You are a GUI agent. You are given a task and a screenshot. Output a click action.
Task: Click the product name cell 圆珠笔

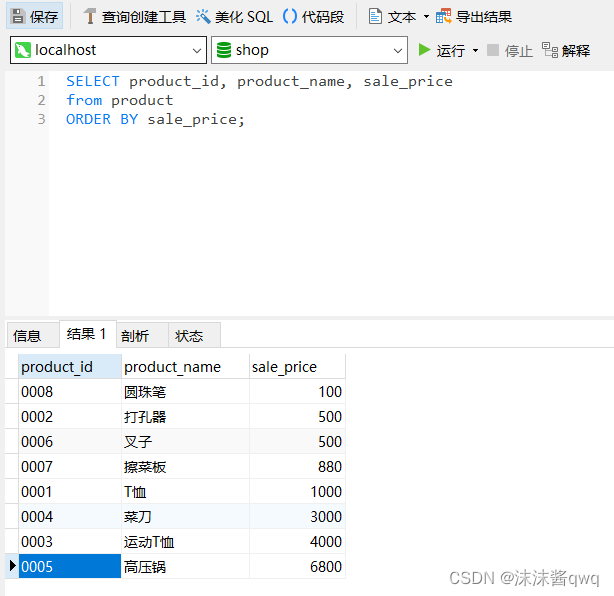pos(185,392)
